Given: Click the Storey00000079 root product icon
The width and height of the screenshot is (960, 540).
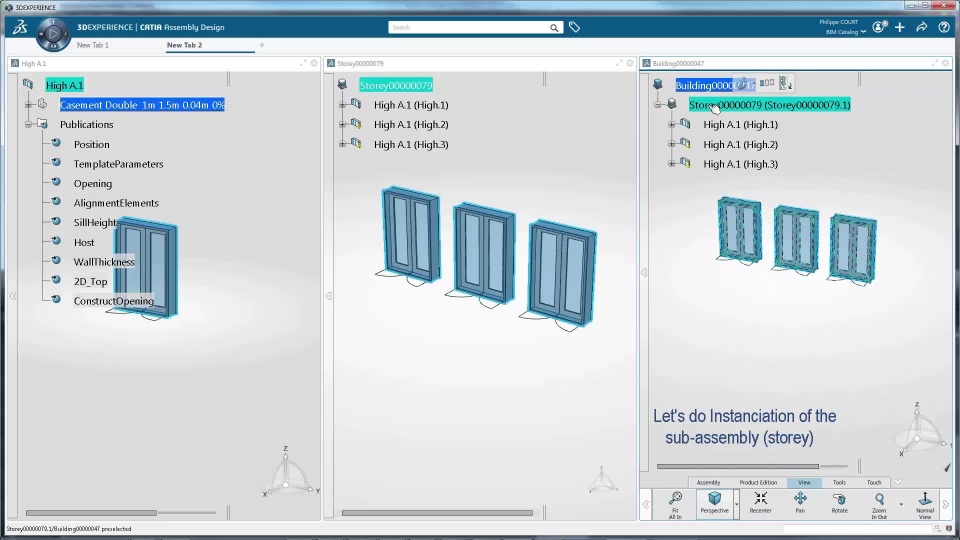Looking at the screenshot, I should (x=342, y=84).
